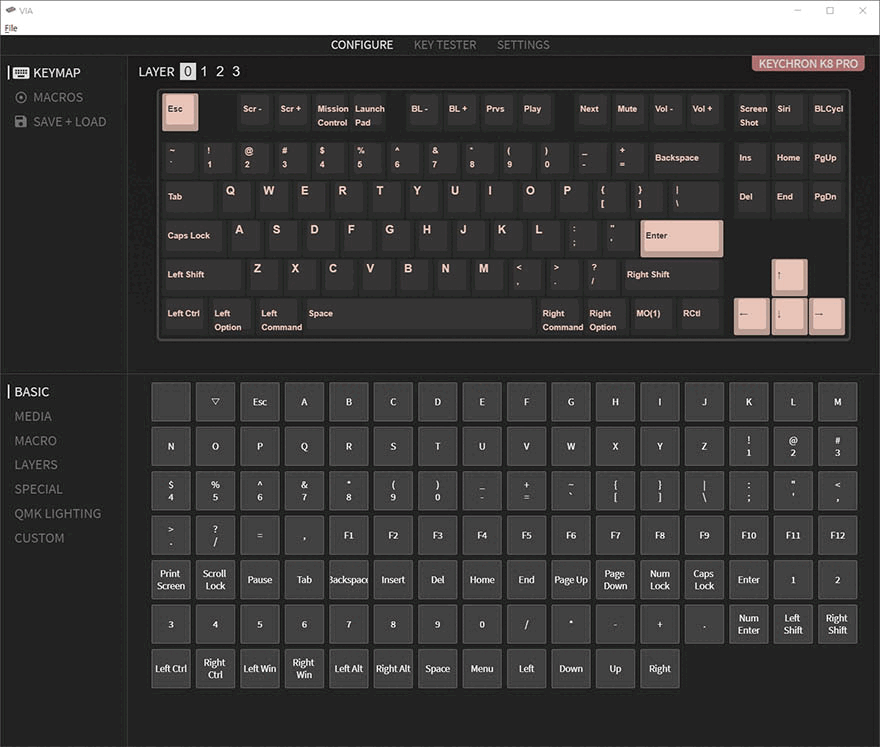Choose the Scroll Lock keycode

pos(216,580)
